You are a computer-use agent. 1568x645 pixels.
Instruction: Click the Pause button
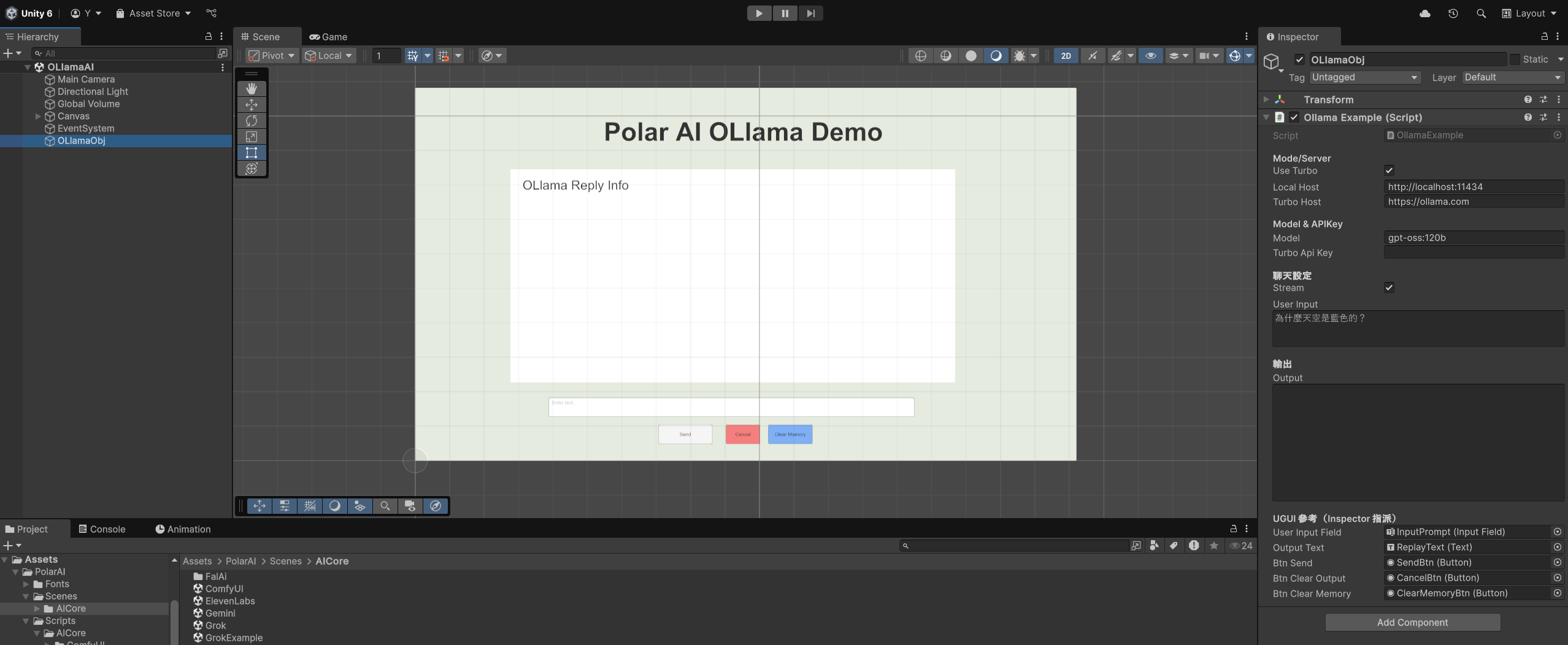(785, 13)
